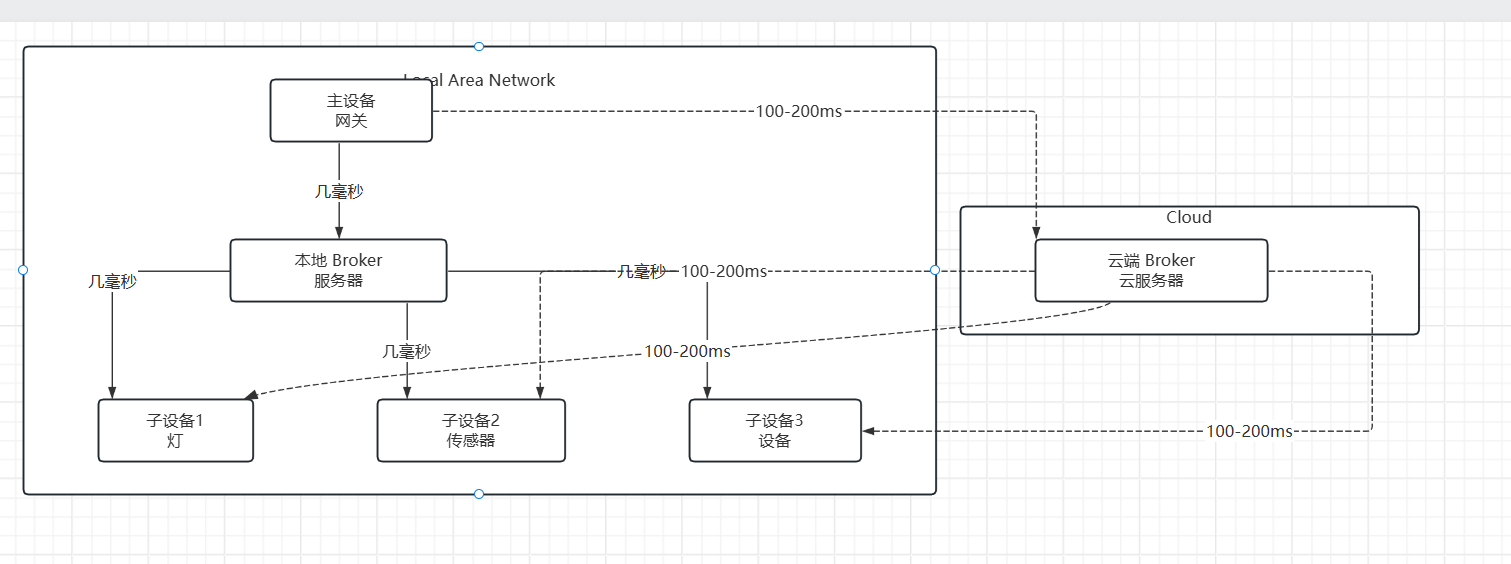1511x564 pixels.
Task: Select the 云端 Broker 云服务器 node
Action: [x=1151, y=270]
